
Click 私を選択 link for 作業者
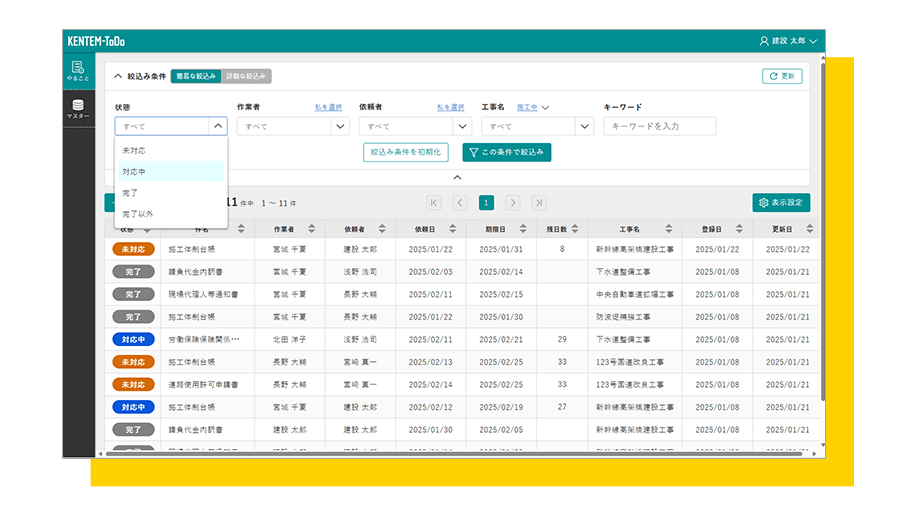pos(328,107)
